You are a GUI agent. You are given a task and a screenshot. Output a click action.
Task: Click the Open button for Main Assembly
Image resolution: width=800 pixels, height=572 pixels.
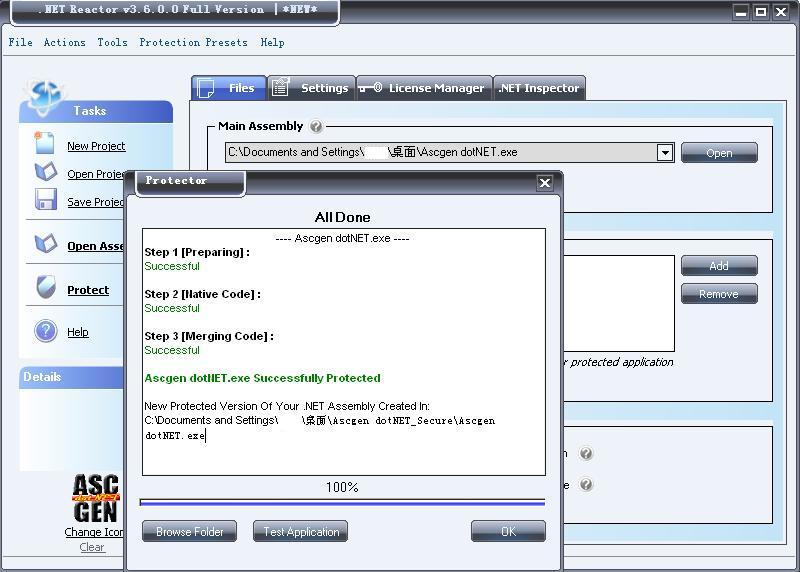(719, 153)
